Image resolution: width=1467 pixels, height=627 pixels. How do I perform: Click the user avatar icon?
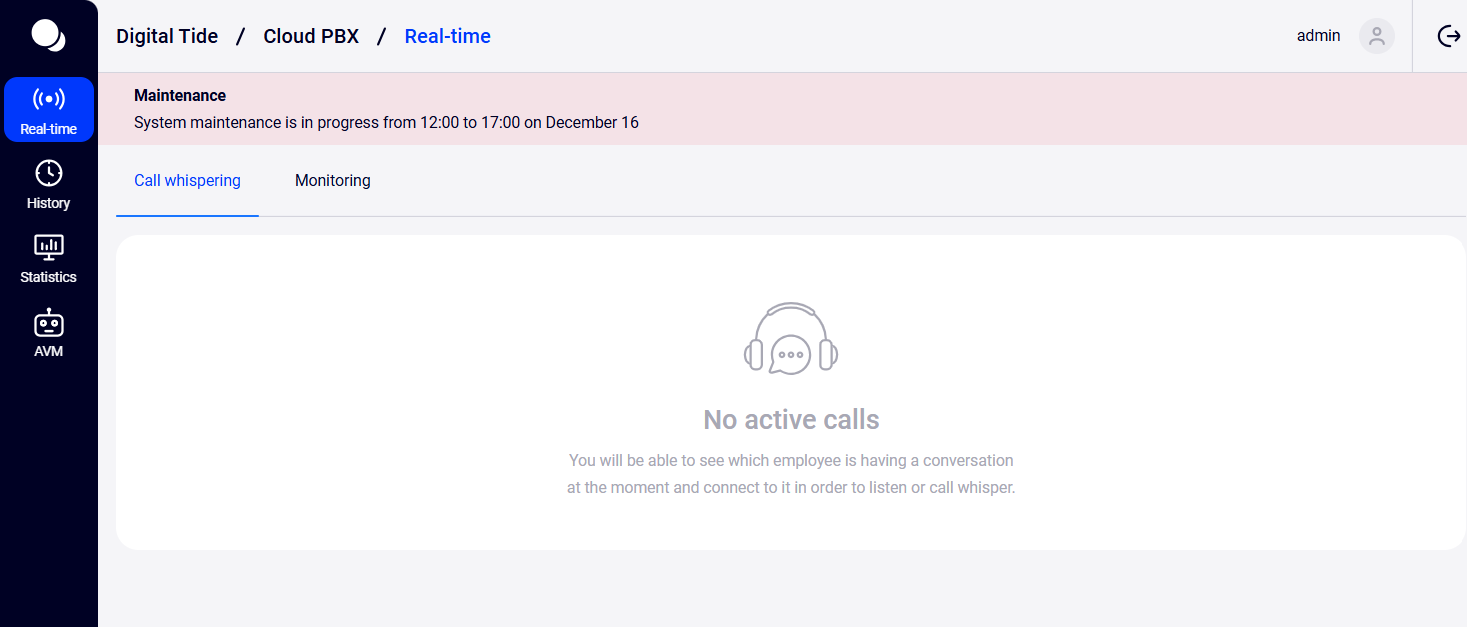1376,36
